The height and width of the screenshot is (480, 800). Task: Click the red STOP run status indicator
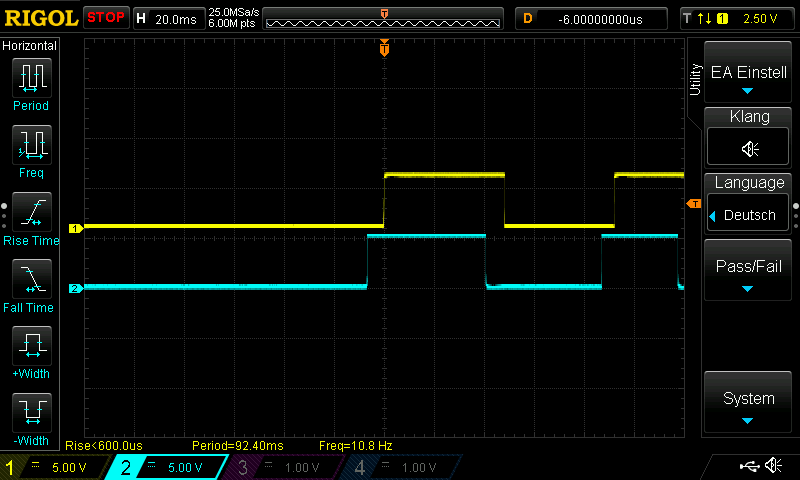(x=106, y=18)
